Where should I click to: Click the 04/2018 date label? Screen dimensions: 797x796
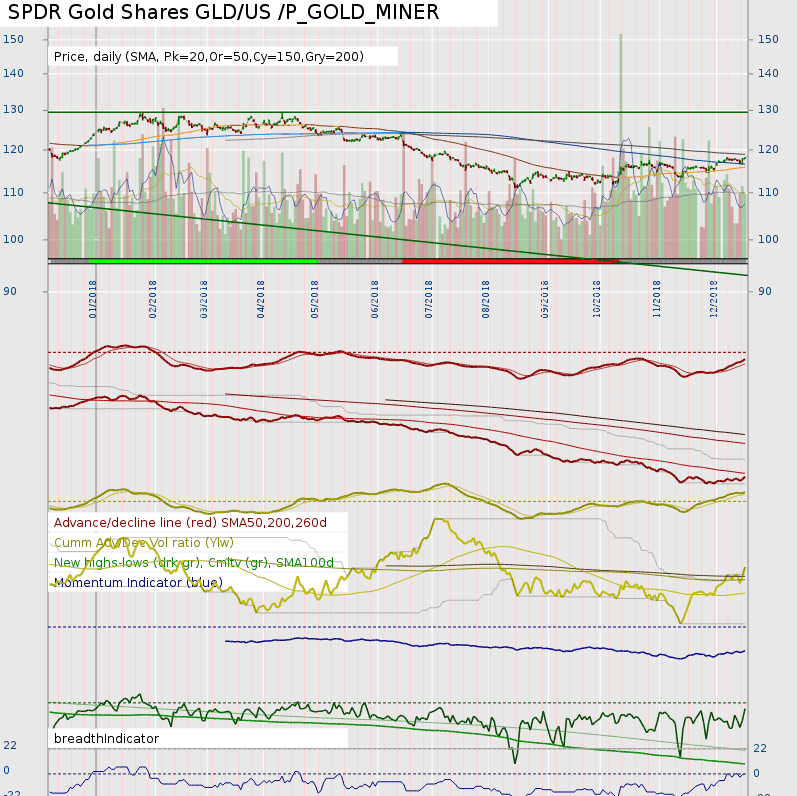260,299
